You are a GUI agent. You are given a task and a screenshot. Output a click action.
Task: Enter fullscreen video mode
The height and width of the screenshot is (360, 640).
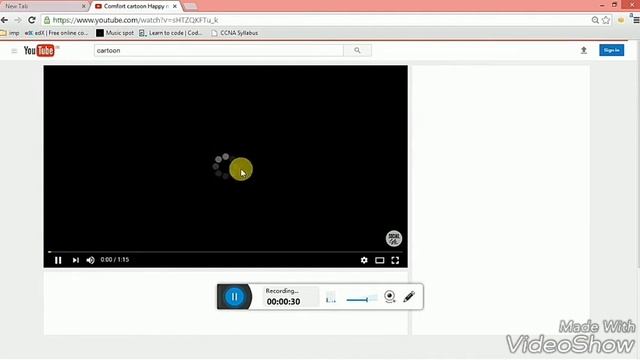click(x=395, y=260)
